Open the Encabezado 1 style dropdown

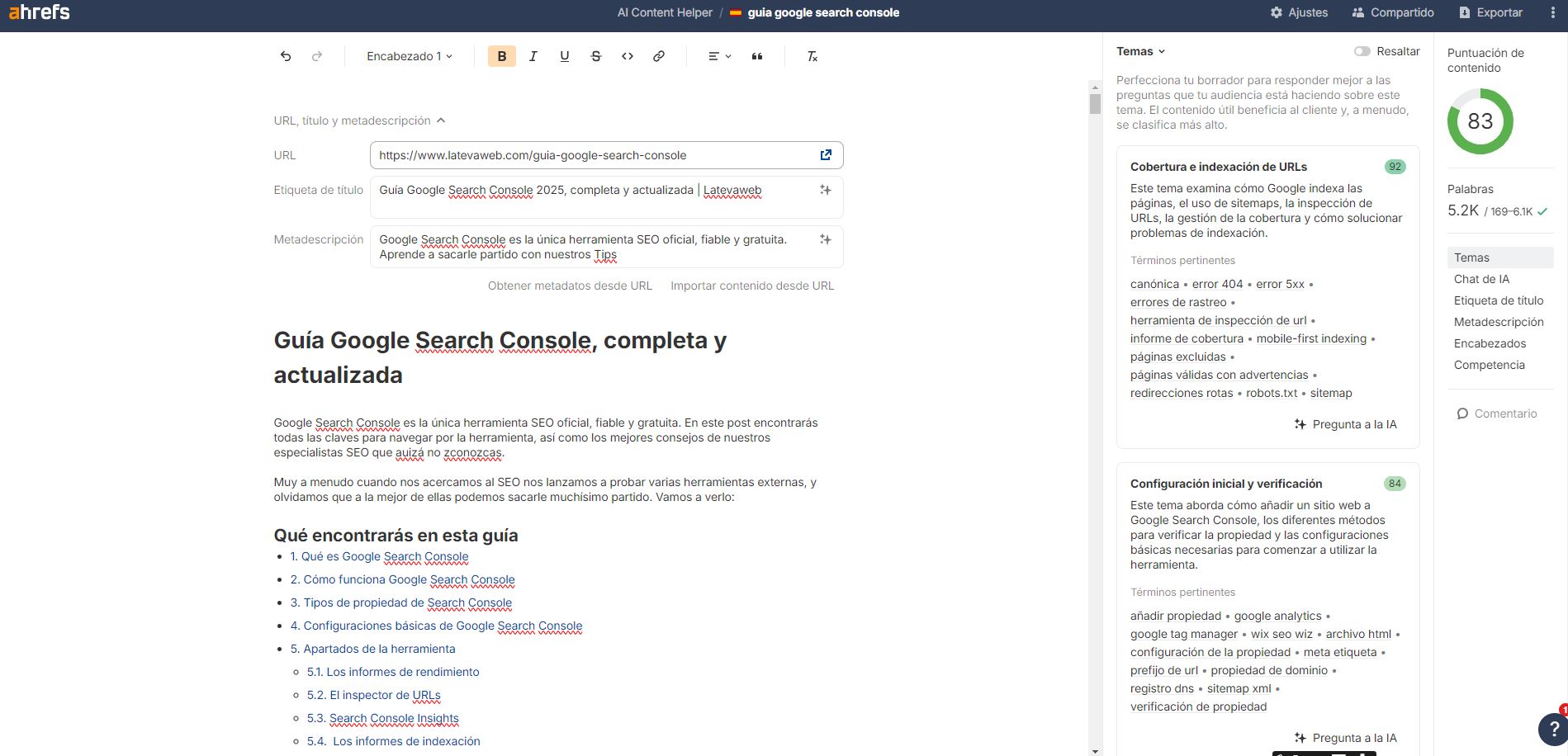[x=408, y=56]
